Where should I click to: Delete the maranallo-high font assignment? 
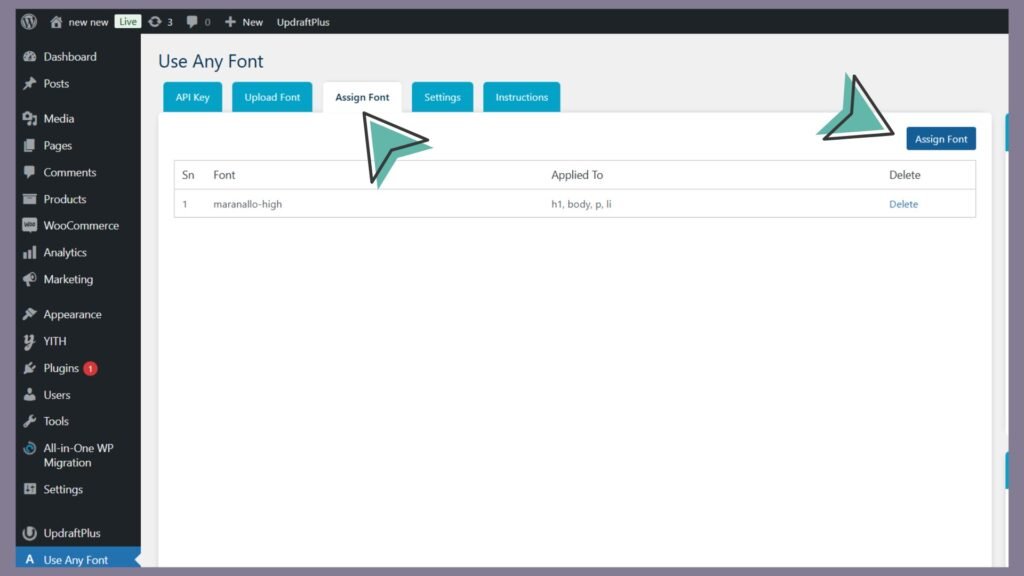(x=903, y=204)
